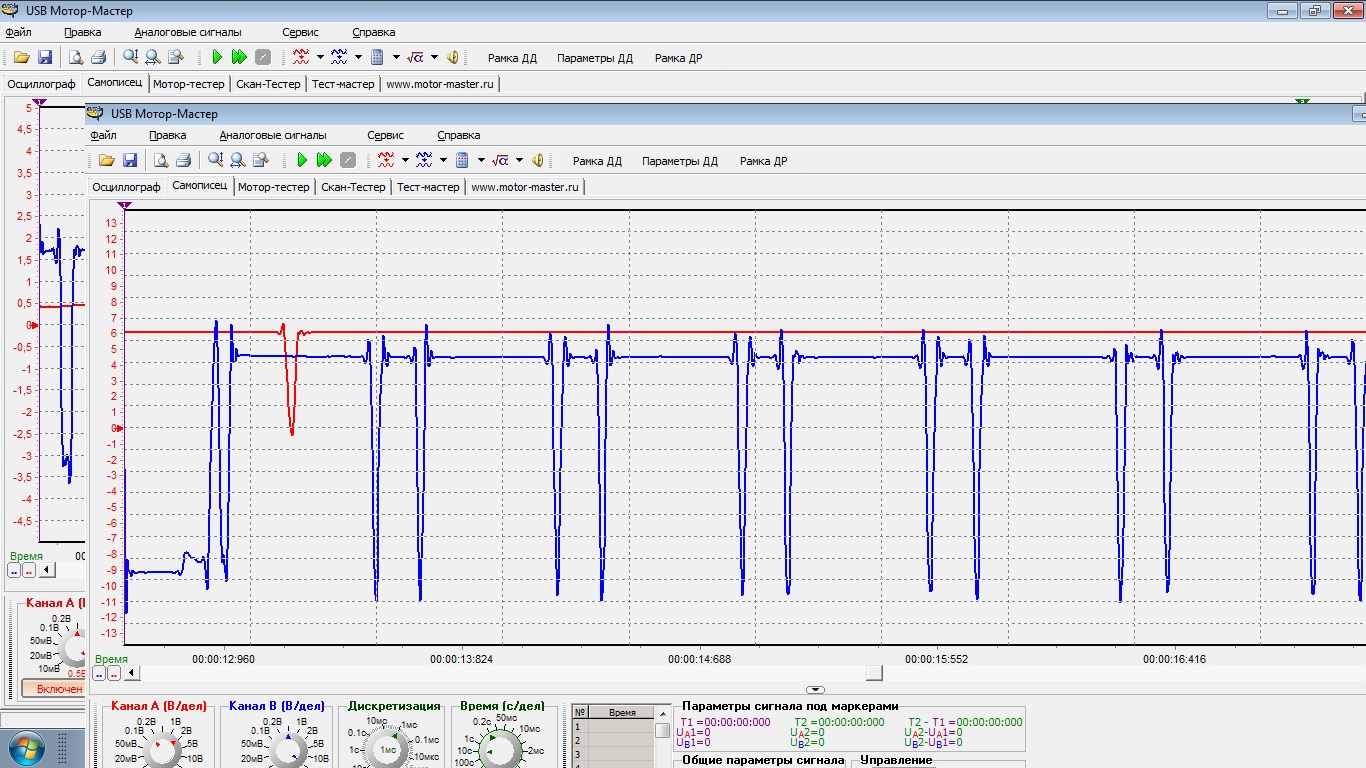
Task: Click blue dots button below front window chart
Action: [99, 673]
